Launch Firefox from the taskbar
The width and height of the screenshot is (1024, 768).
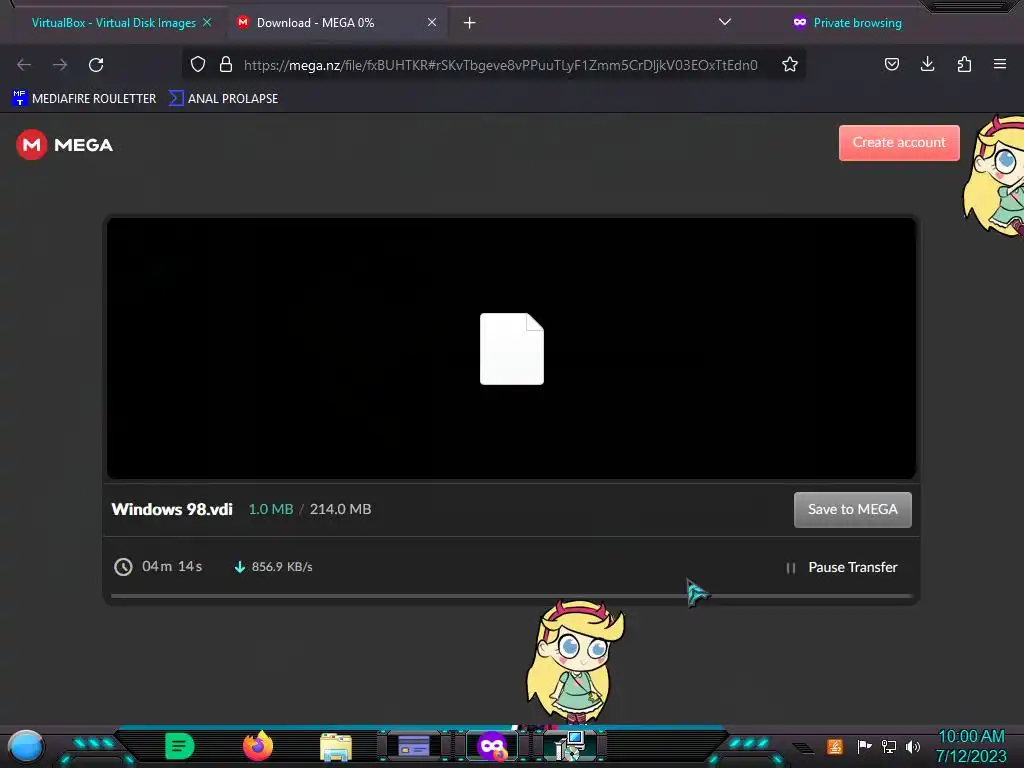pyautogui.click(x=257, y=746)
